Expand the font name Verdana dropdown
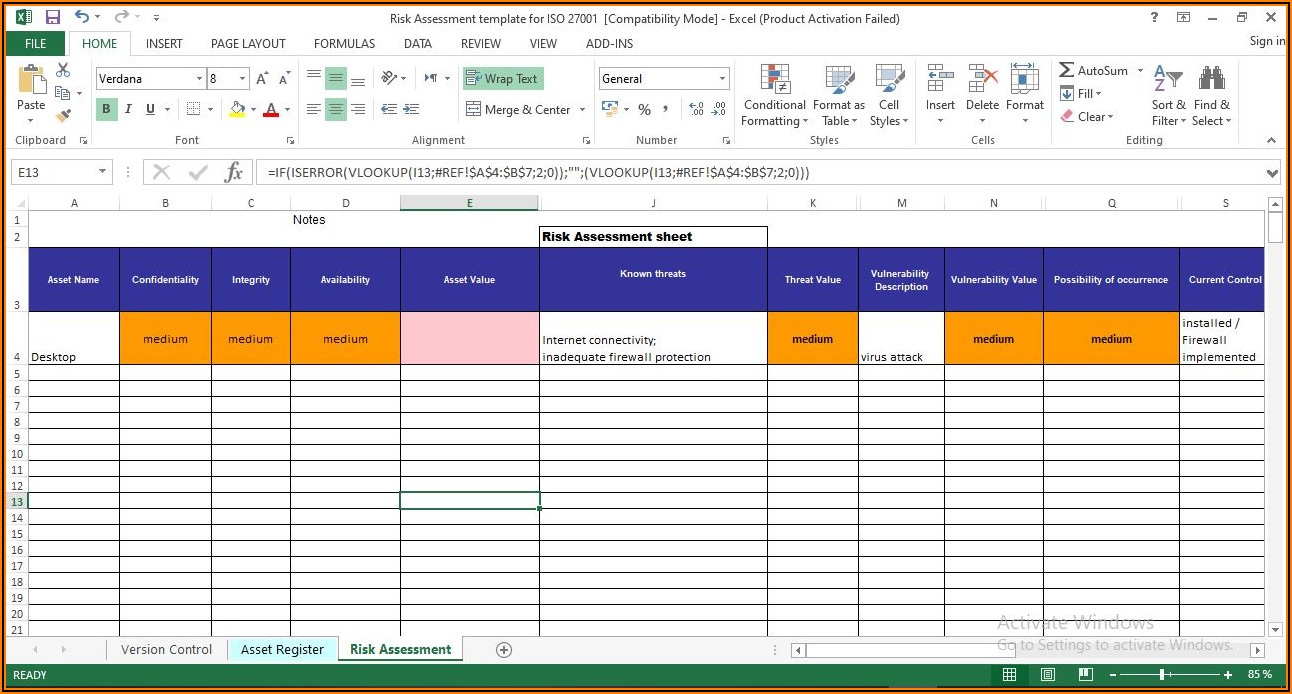The height and width of the screenshot is (694, 1292). click(x=199, y=79)
